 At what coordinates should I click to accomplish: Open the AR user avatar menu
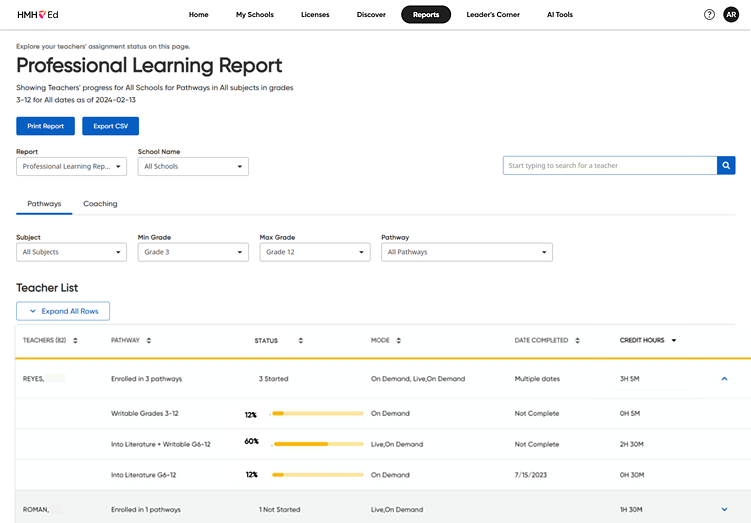tap(731, 15)
